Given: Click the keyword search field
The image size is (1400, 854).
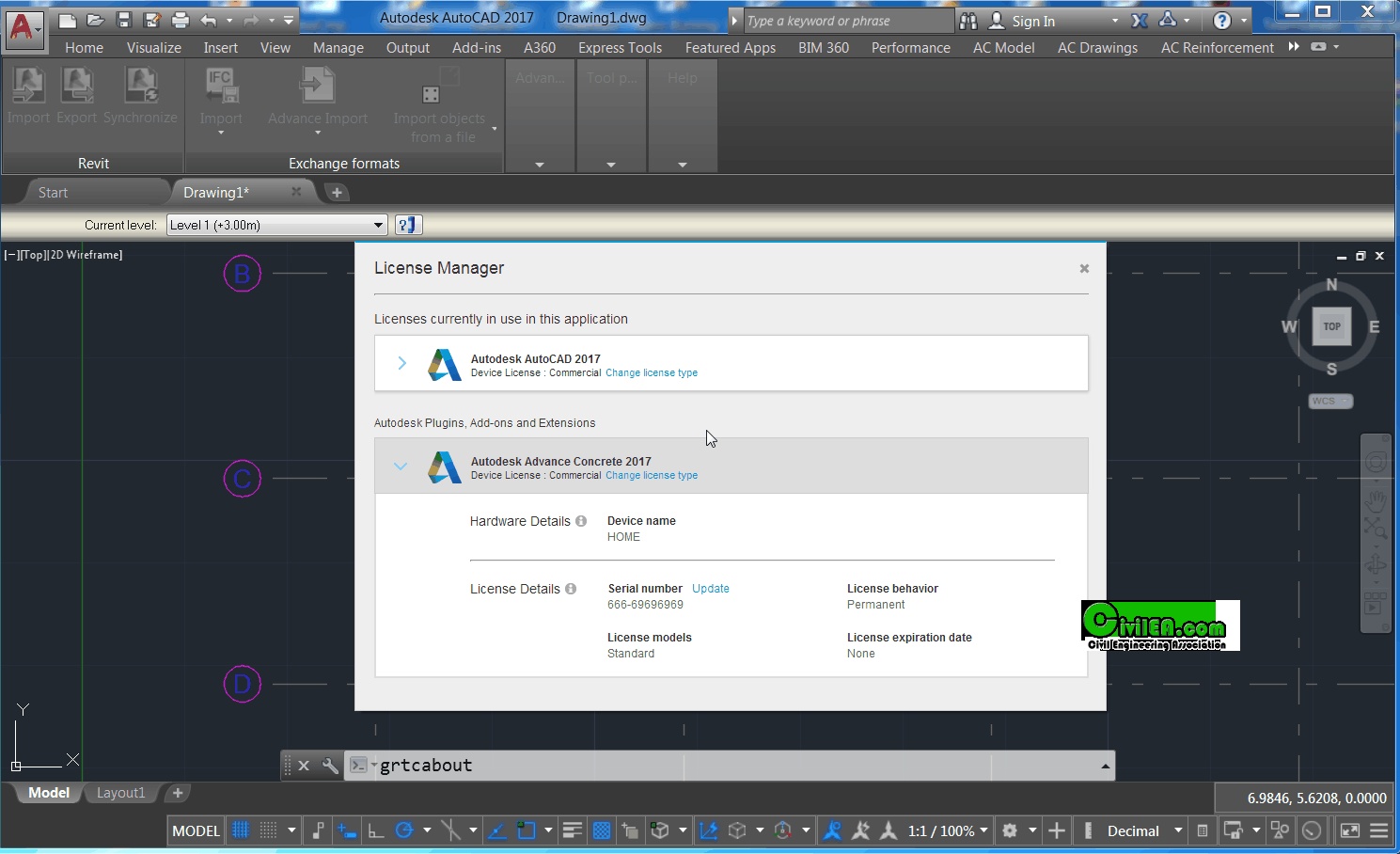Looking at the screenshot, I should tap(847, 21).
